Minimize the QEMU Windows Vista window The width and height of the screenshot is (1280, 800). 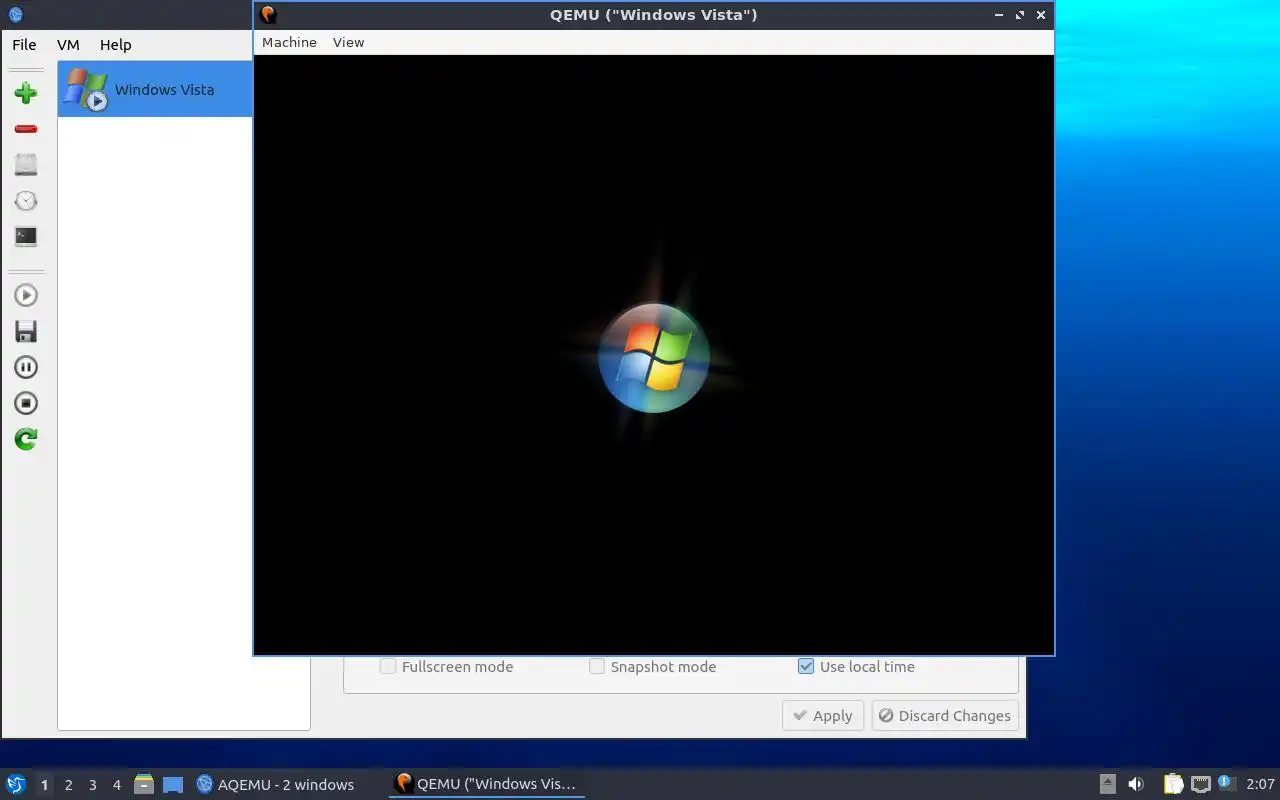pos(1000,15)
